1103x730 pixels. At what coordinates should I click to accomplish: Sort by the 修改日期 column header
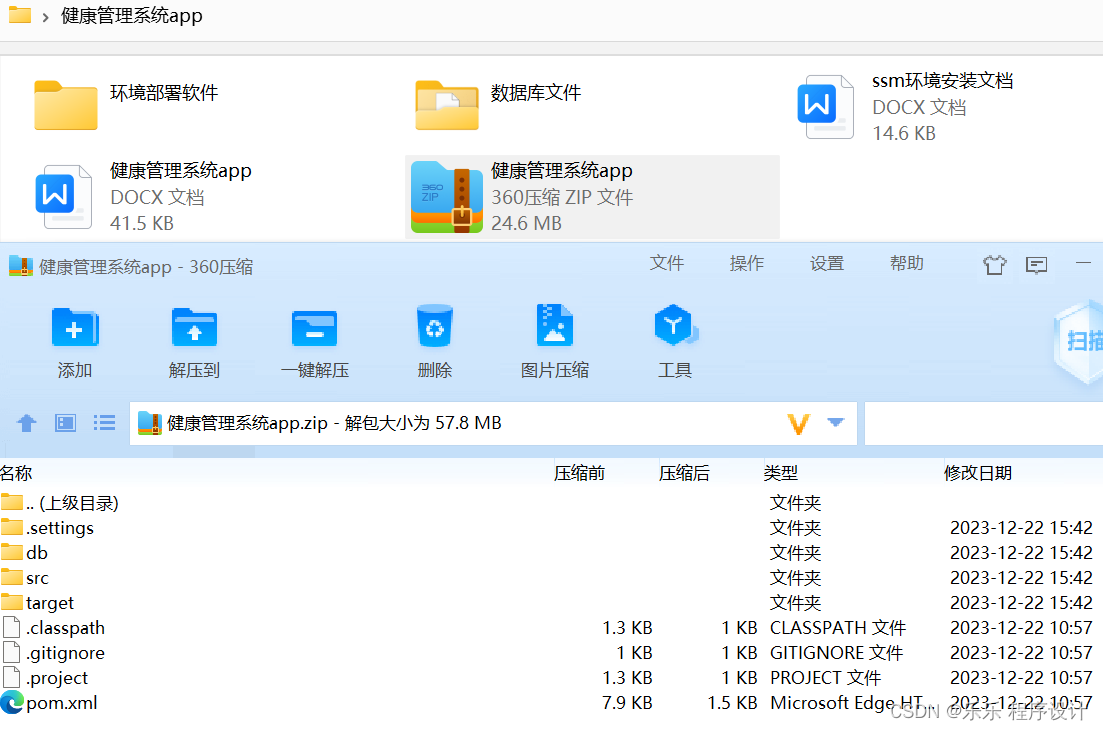tap(978, 473)
